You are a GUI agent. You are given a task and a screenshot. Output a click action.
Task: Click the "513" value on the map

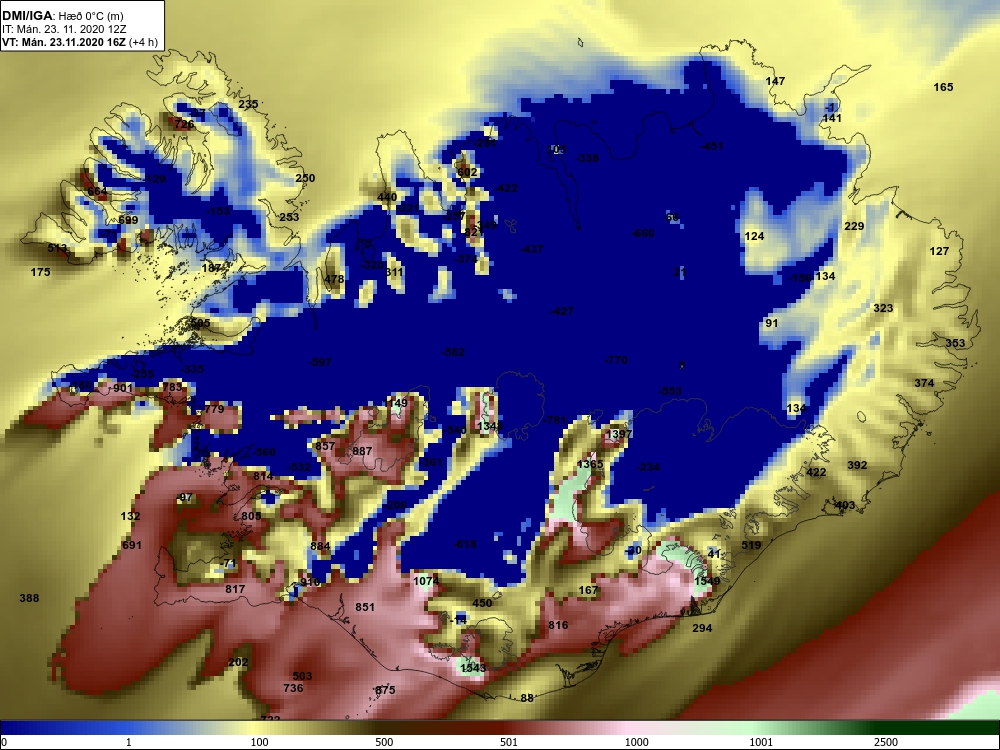pyautogui.click(x=57, y=248)
